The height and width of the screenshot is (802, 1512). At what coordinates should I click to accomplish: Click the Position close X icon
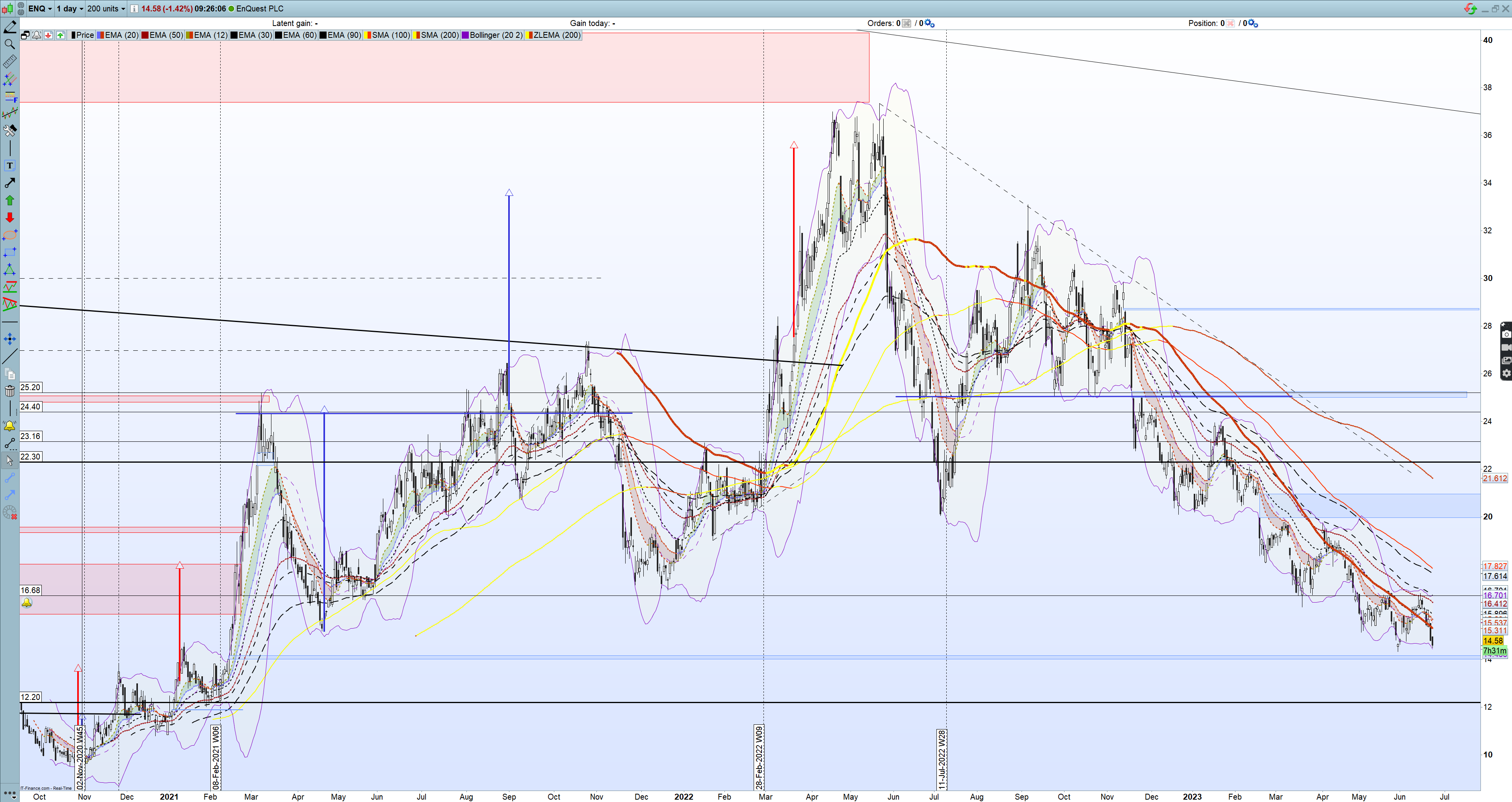point(1230,24)
